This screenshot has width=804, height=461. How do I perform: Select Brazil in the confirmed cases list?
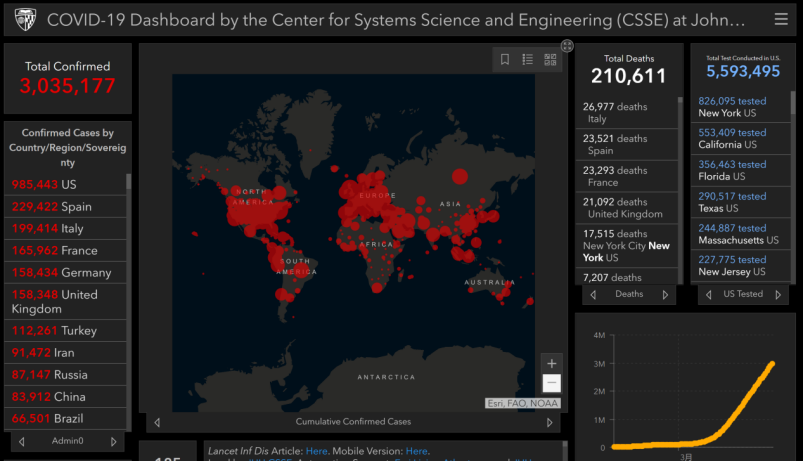[x=65, y=418]
